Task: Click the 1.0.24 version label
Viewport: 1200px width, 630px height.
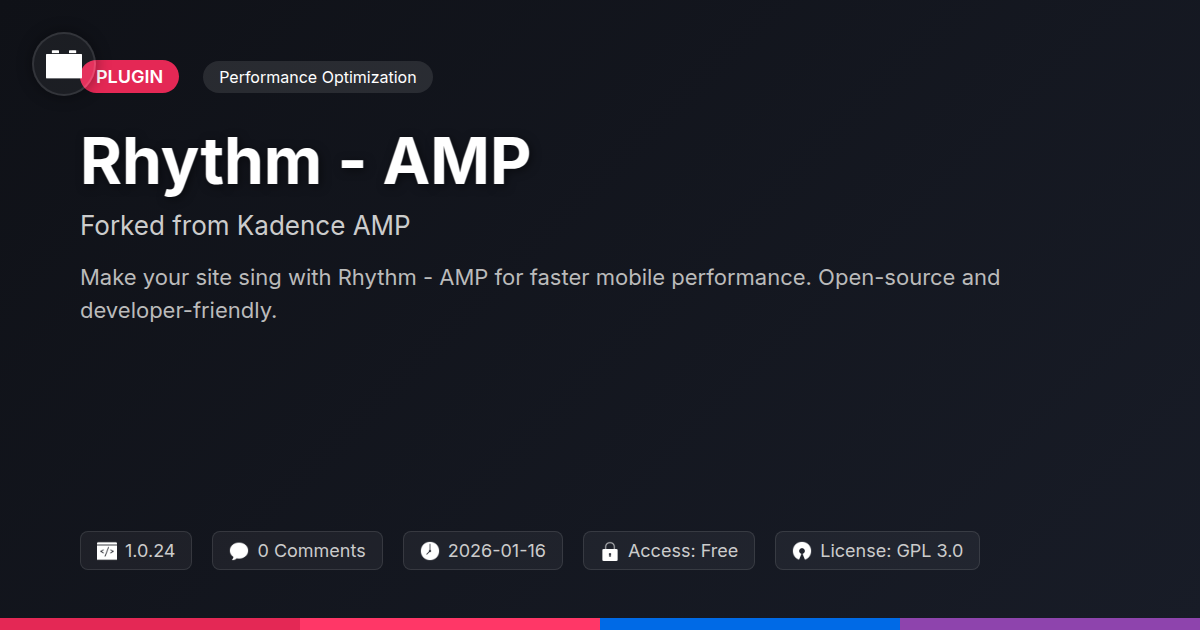Action: (150, 551)
